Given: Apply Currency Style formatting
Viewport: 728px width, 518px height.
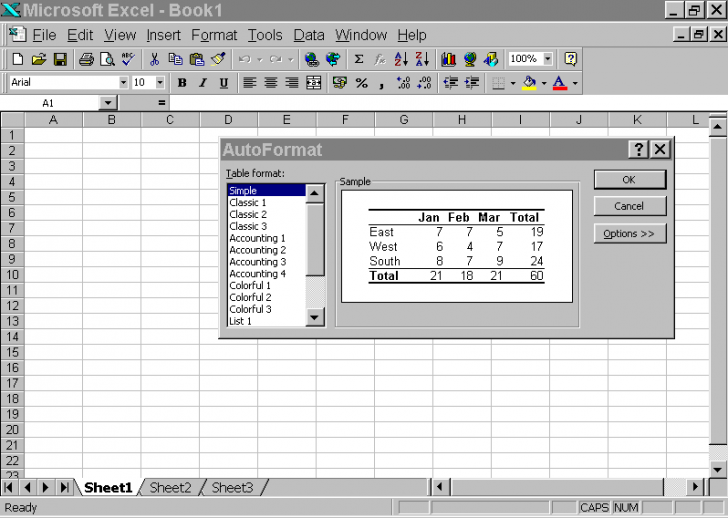Looking at the screenshot, I should pos(339,83).
